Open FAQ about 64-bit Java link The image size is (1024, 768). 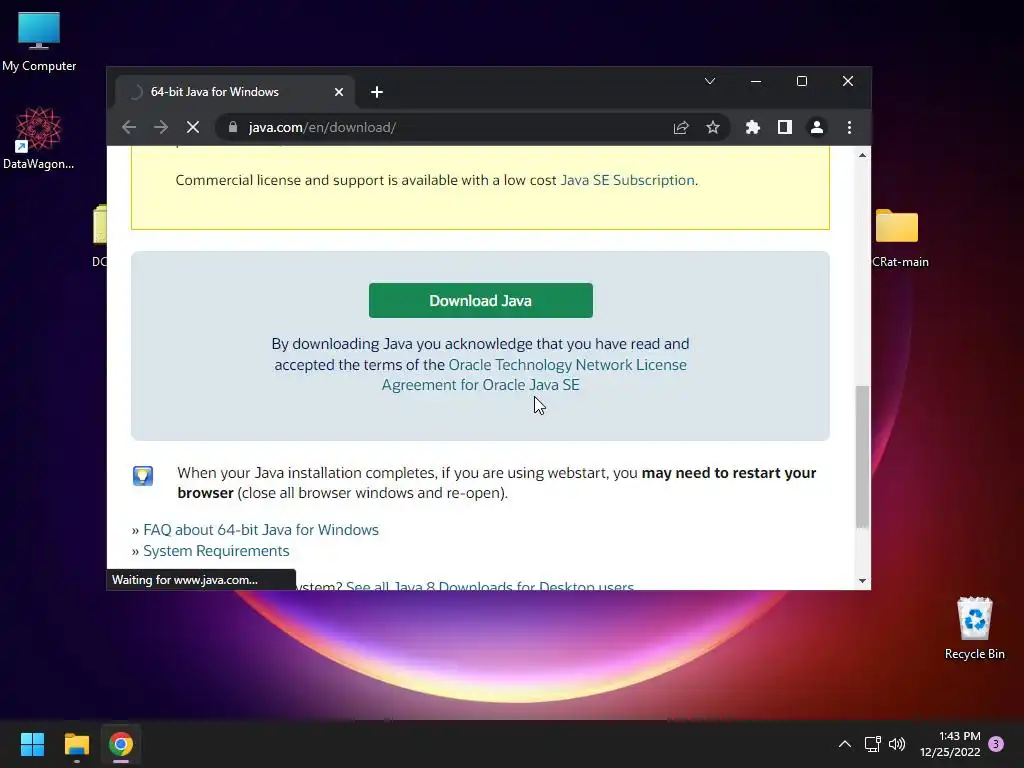coord(261,530)
